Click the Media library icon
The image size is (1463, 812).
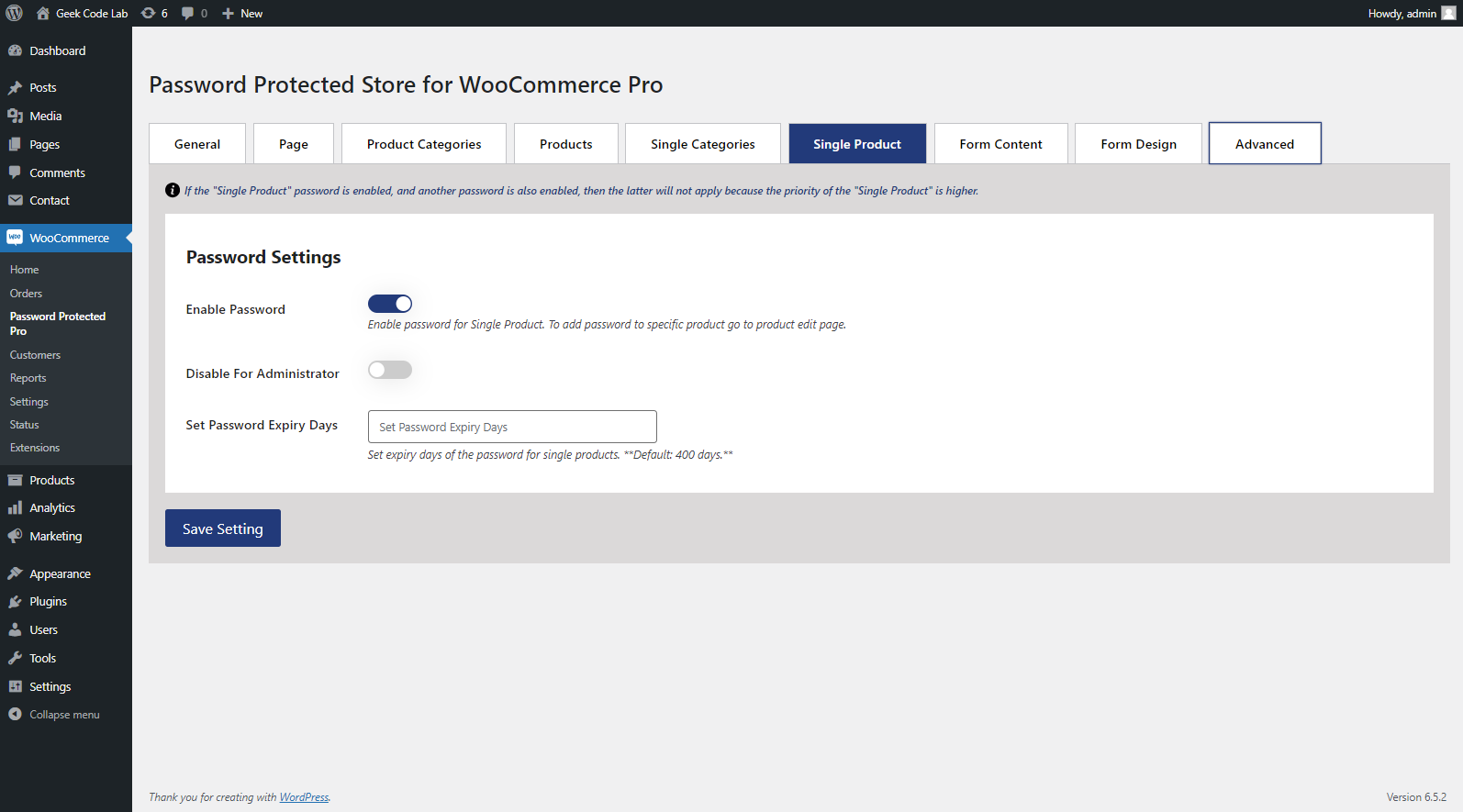pyautogui.click(x=15, y=116)
